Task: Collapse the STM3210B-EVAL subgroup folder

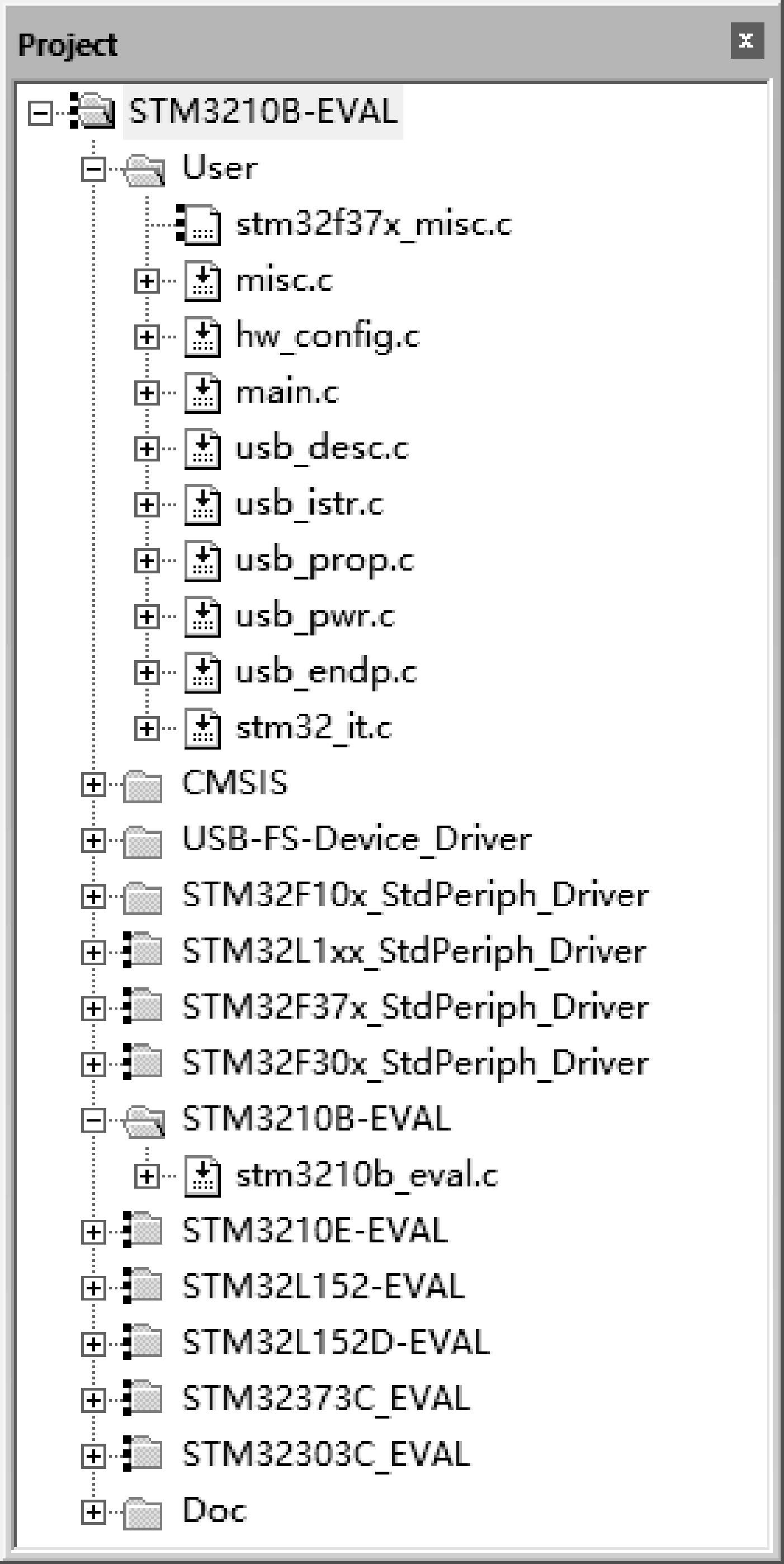Action: pos(93,1121)
